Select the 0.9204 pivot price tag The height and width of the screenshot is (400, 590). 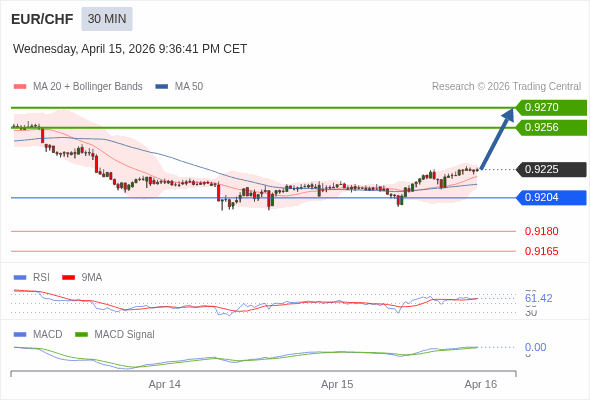pos(551,198)
